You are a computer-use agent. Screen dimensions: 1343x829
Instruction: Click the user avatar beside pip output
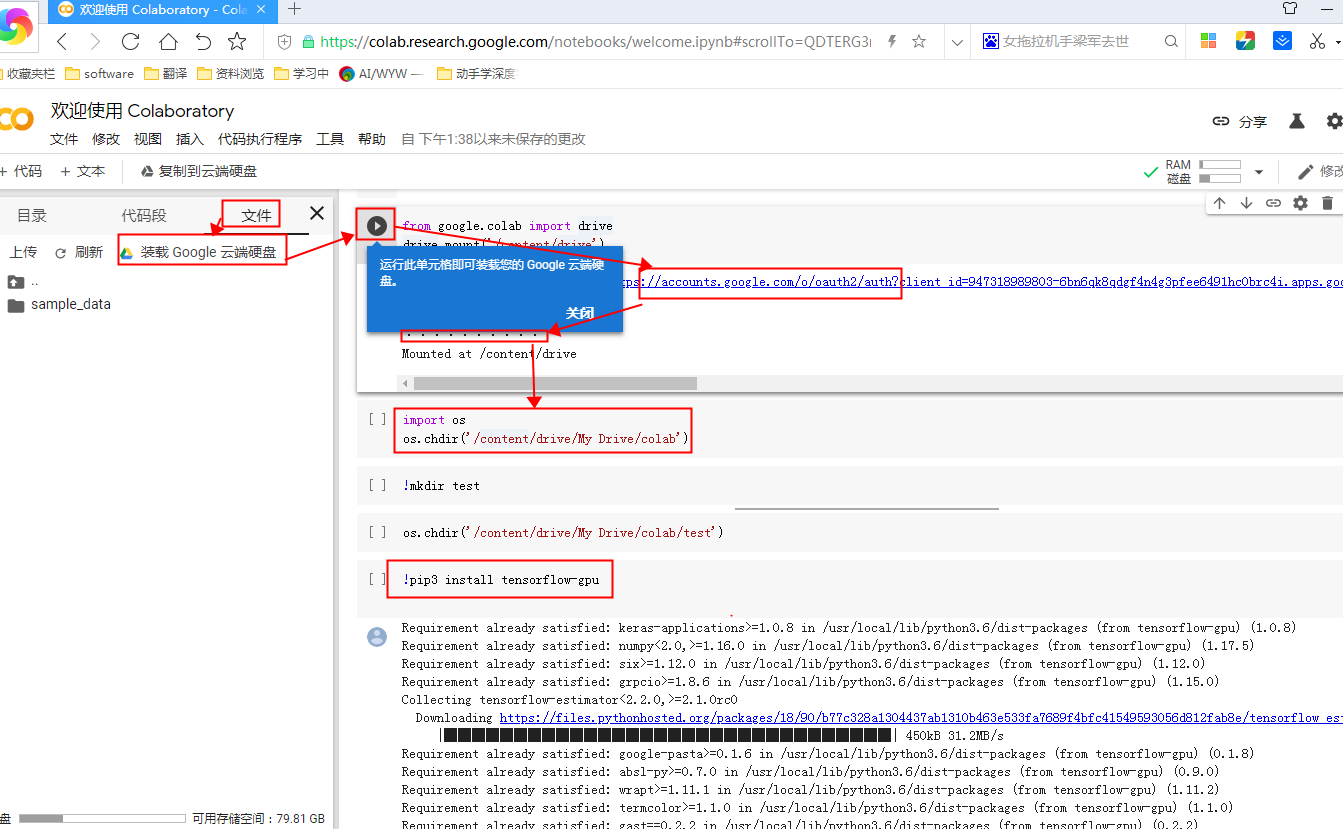(377, 636)
